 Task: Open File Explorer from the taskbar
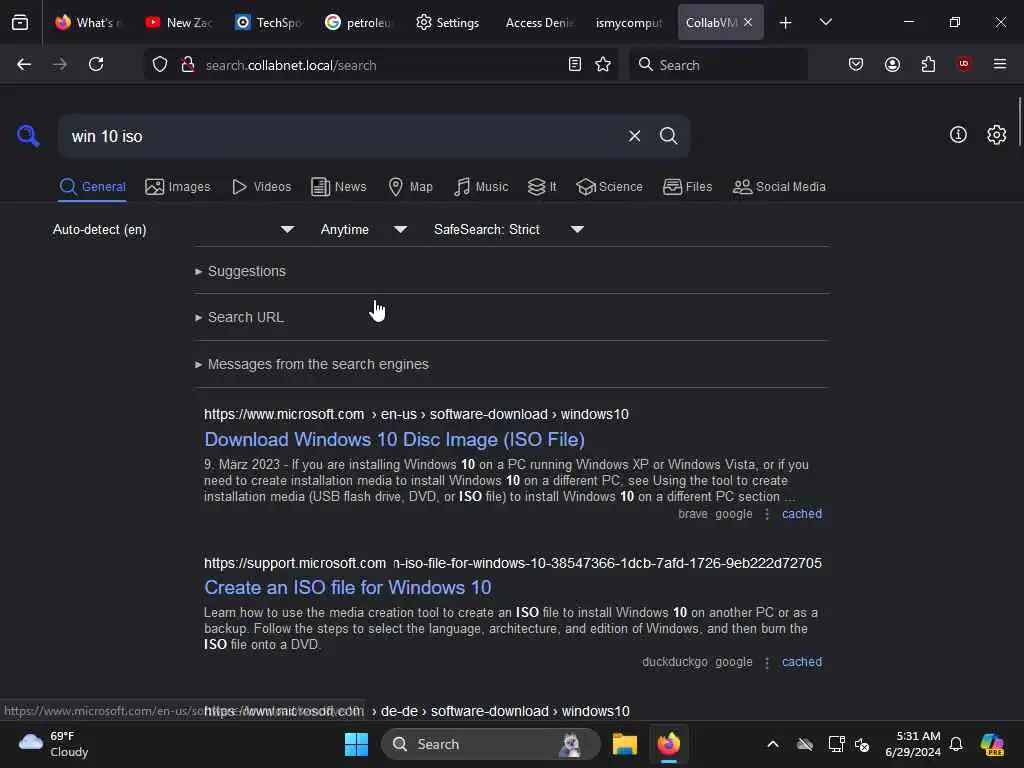(x=624, y=744)
